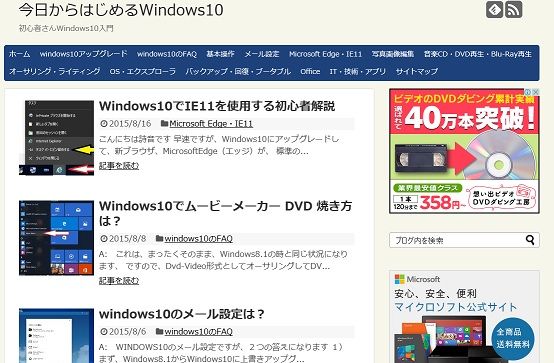
Task: Open the サイトマップ menu item
Action: (x=417, y=71)
